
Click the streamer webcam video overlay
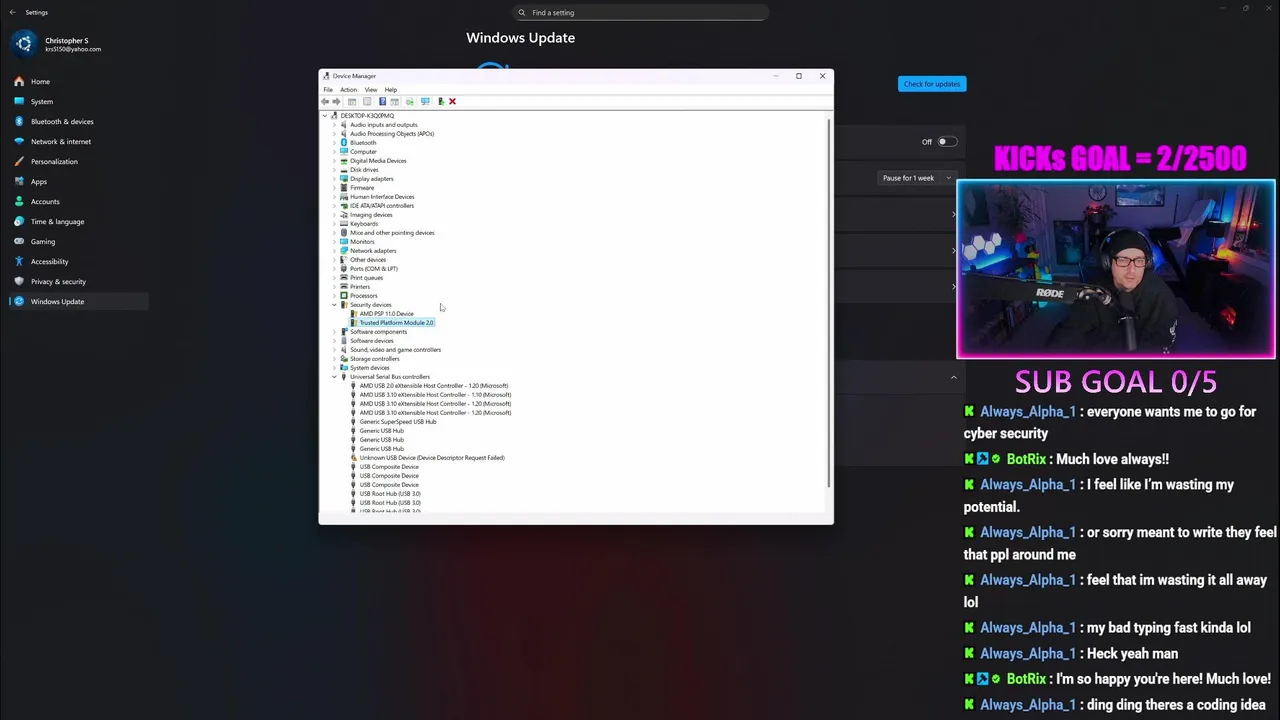pyautogui.click(x=1116, y=269)
